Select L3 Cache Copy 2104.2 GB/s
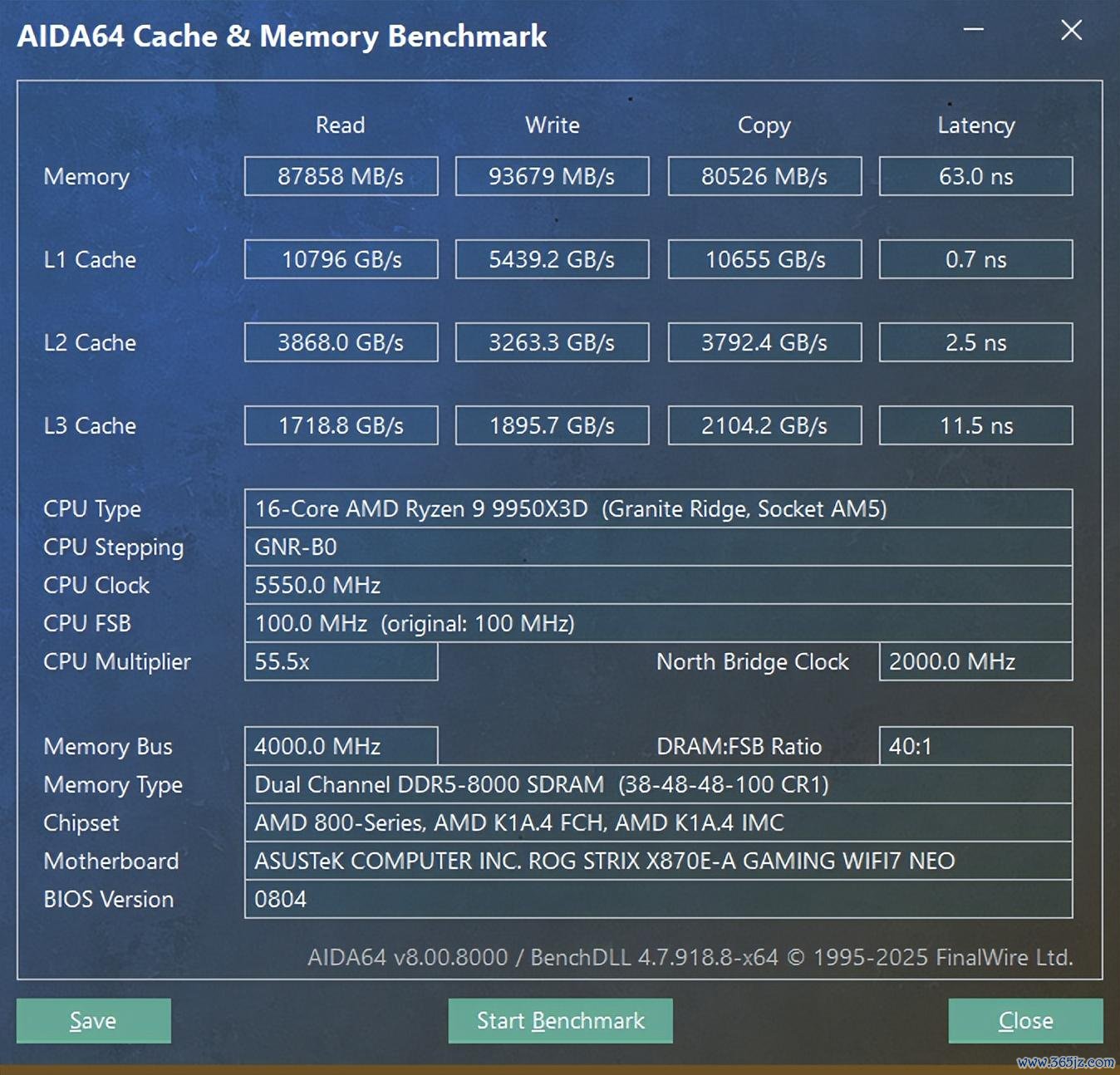 click(x=764, y=425)
